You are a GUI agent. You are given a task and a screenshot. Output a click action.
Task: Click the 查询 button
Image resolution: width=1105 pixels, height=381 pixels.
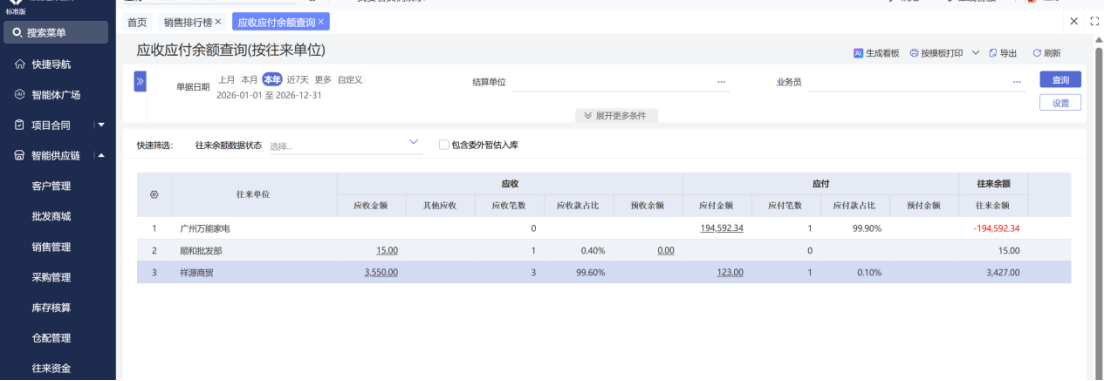[x=1060, y=80]
